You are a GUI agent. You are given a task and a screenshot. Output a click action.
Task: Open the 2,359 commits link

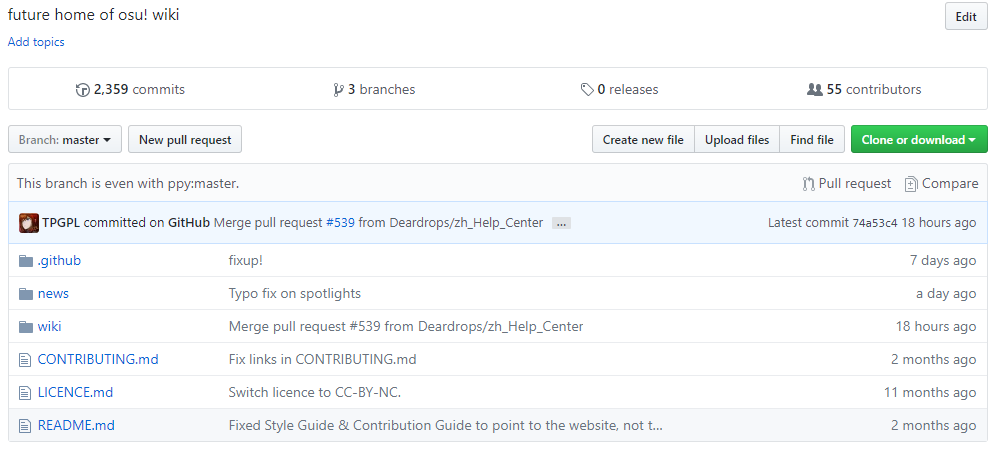(x=130, y=90)
